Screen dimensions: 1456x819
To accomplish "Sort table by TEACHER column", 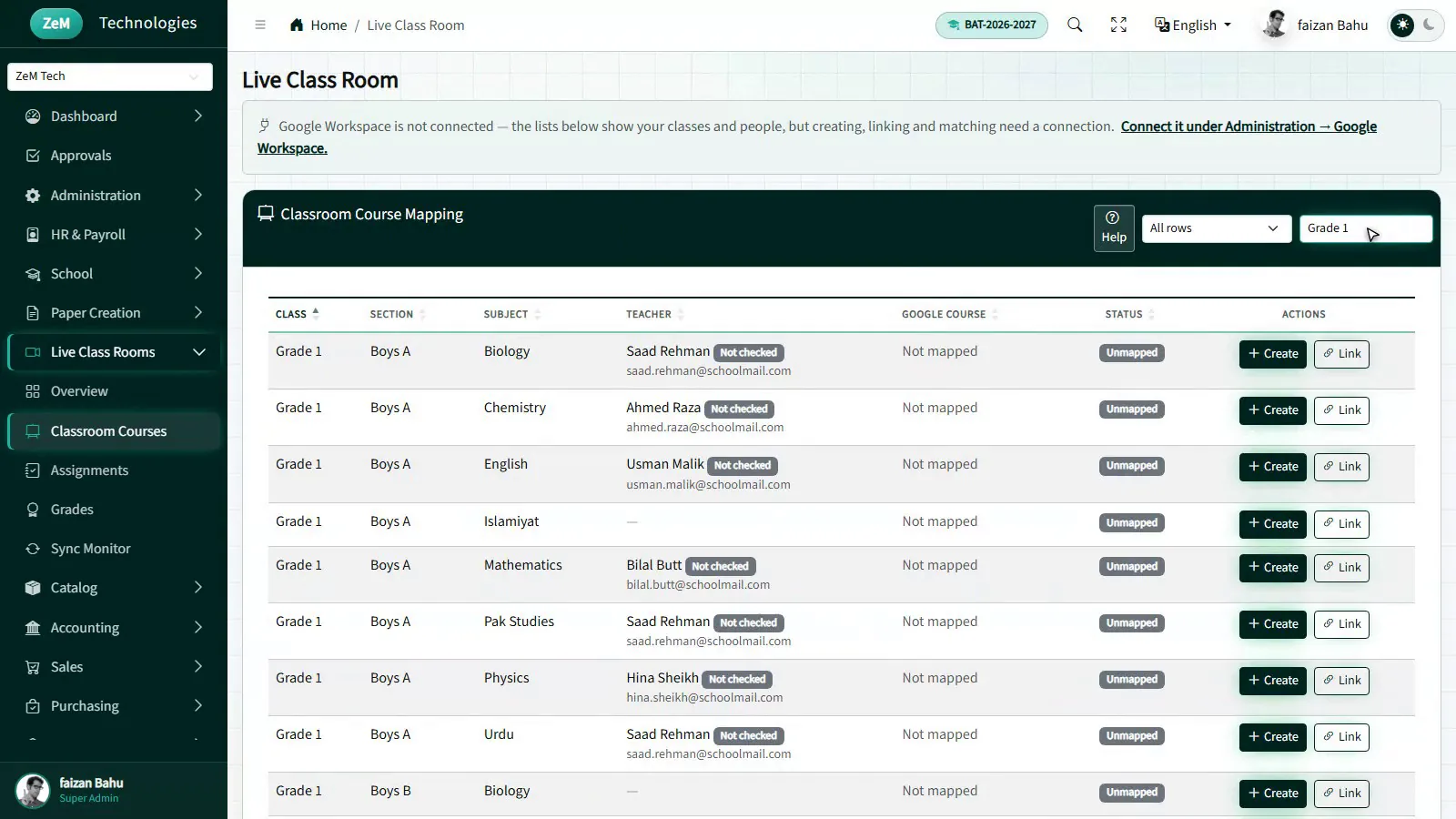I will [x=655, y=314].
